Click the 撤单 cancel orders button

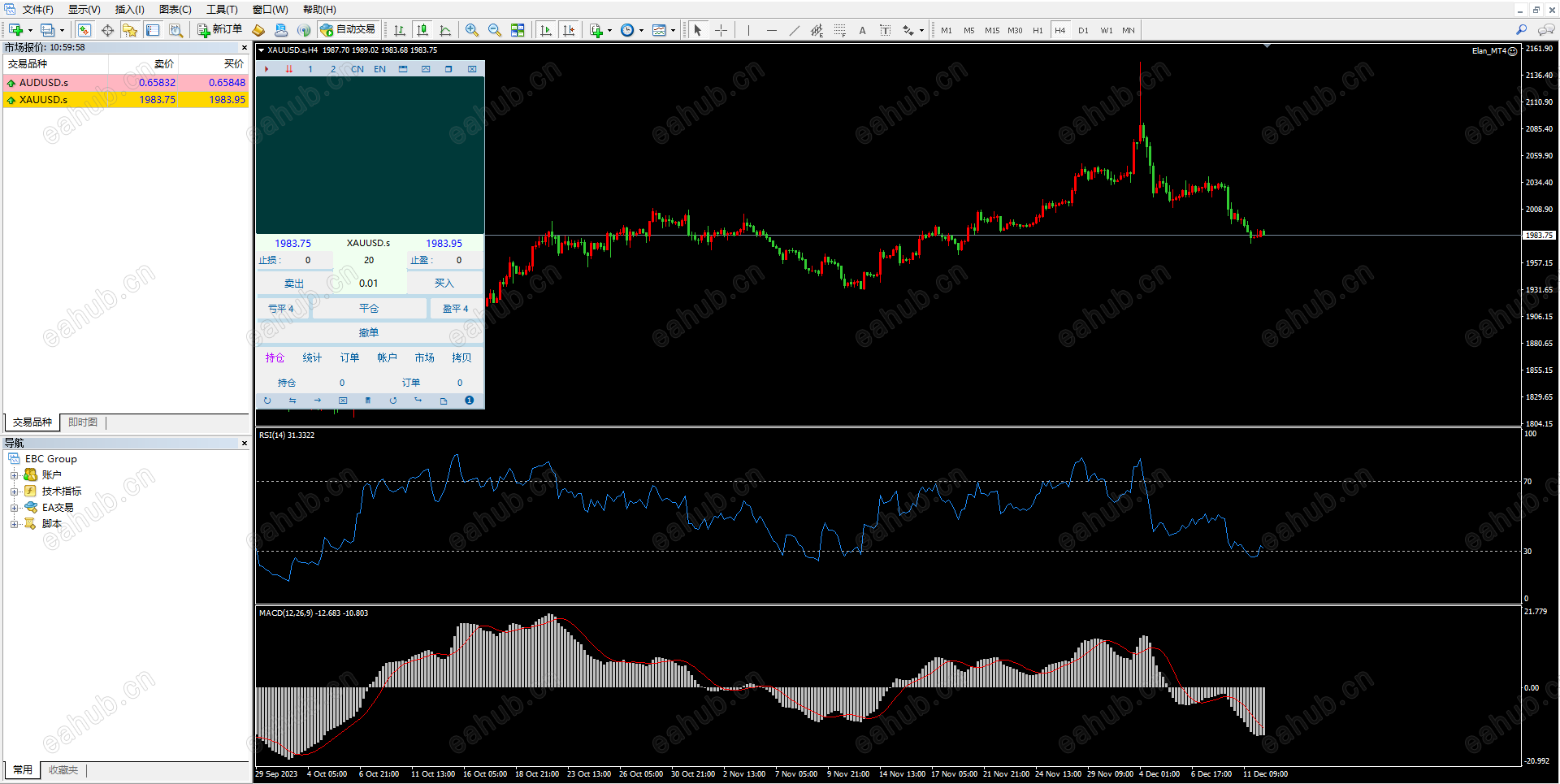369,333
